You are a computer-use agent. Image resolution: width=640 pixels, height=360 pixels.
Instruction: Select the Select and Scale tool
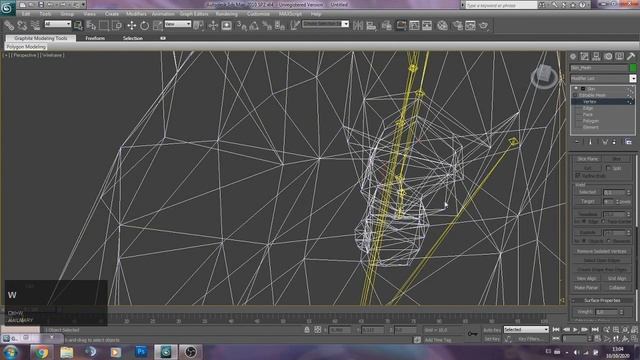click(158, 26)
